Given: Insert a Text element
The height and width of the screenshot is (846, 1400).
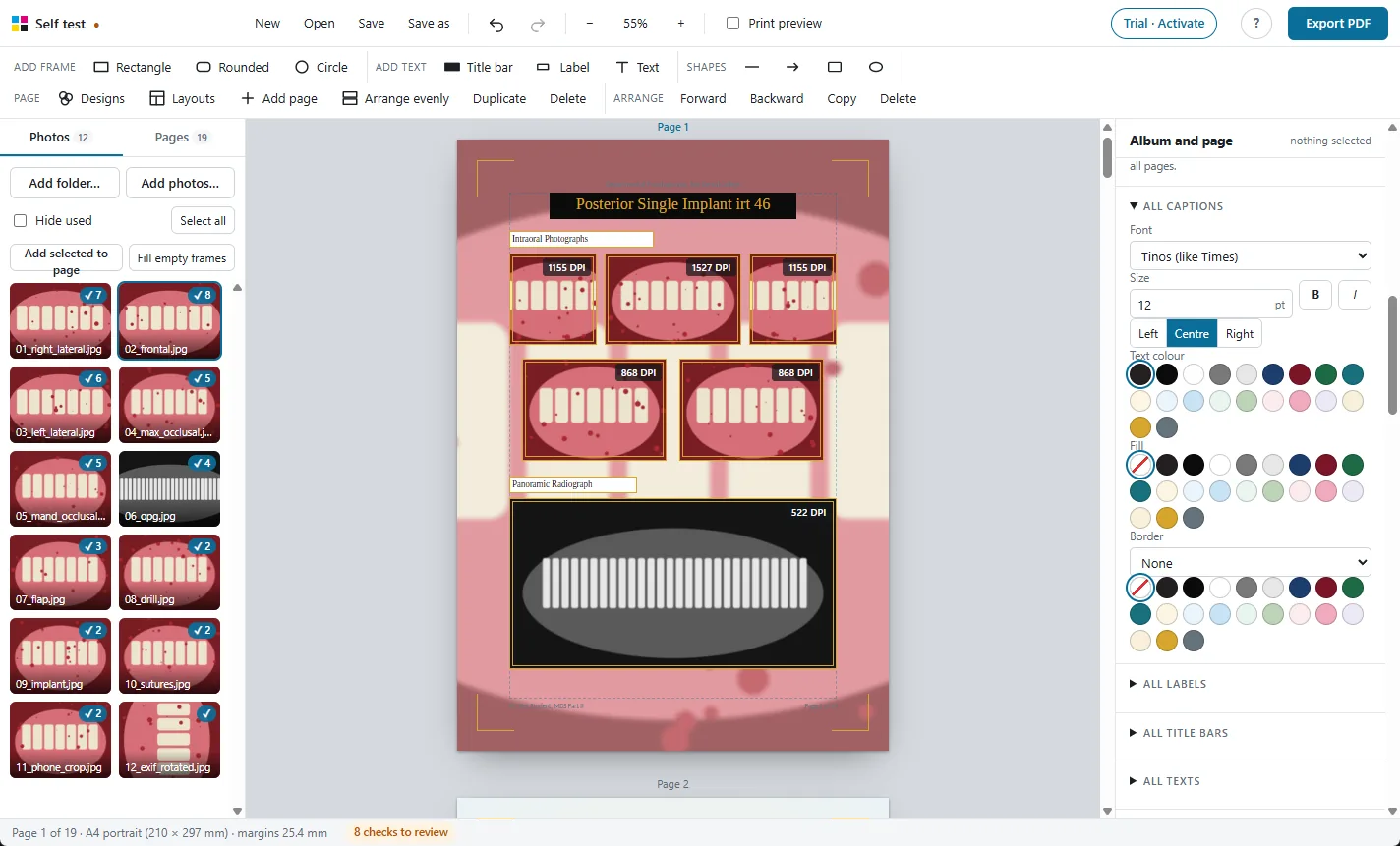Looking at the screenshot, I should pos(637,67).
